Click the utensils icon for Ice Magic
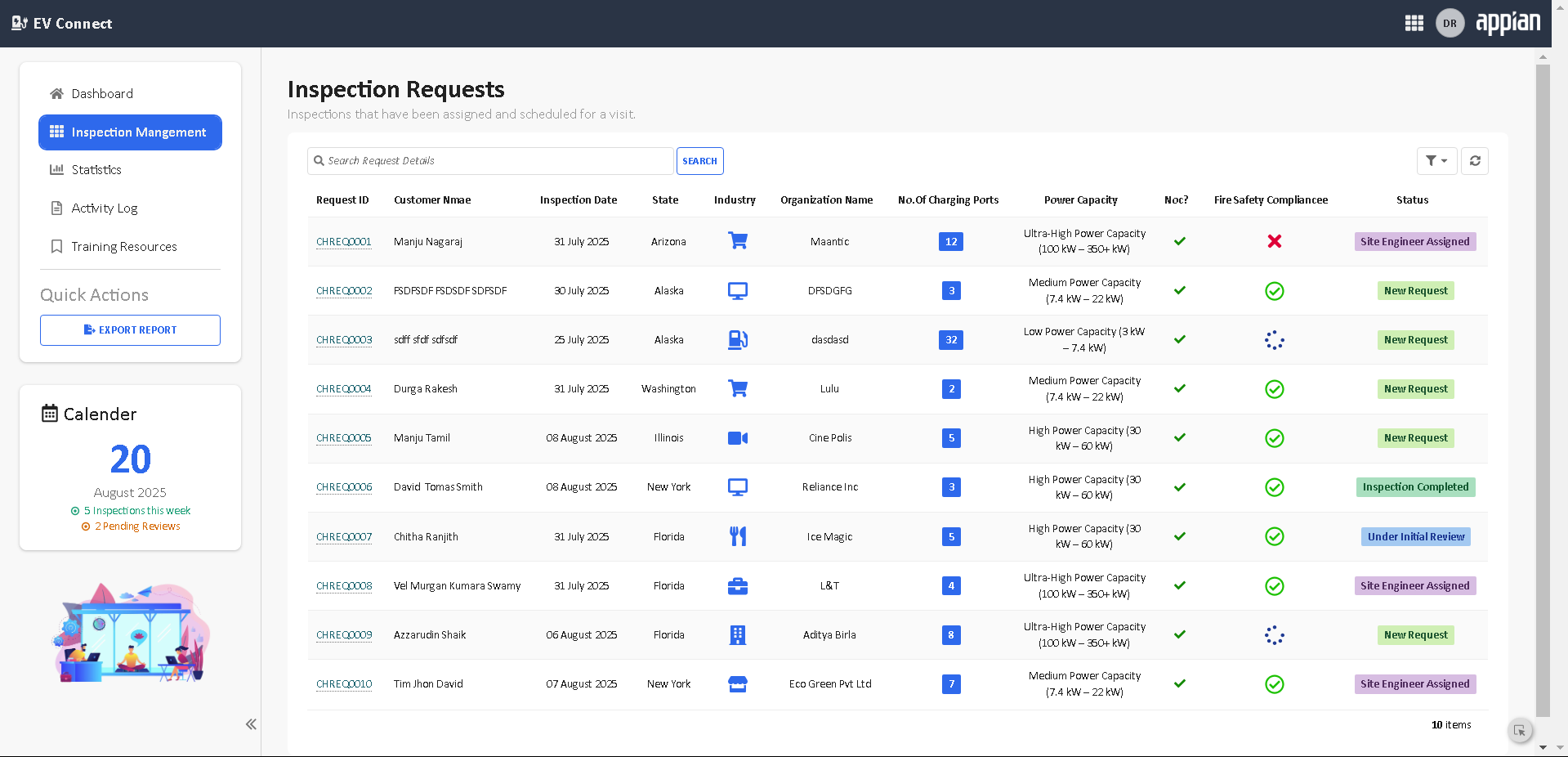Image resolution: width=1568 pixels, height=757 pixels. [737, 536]
